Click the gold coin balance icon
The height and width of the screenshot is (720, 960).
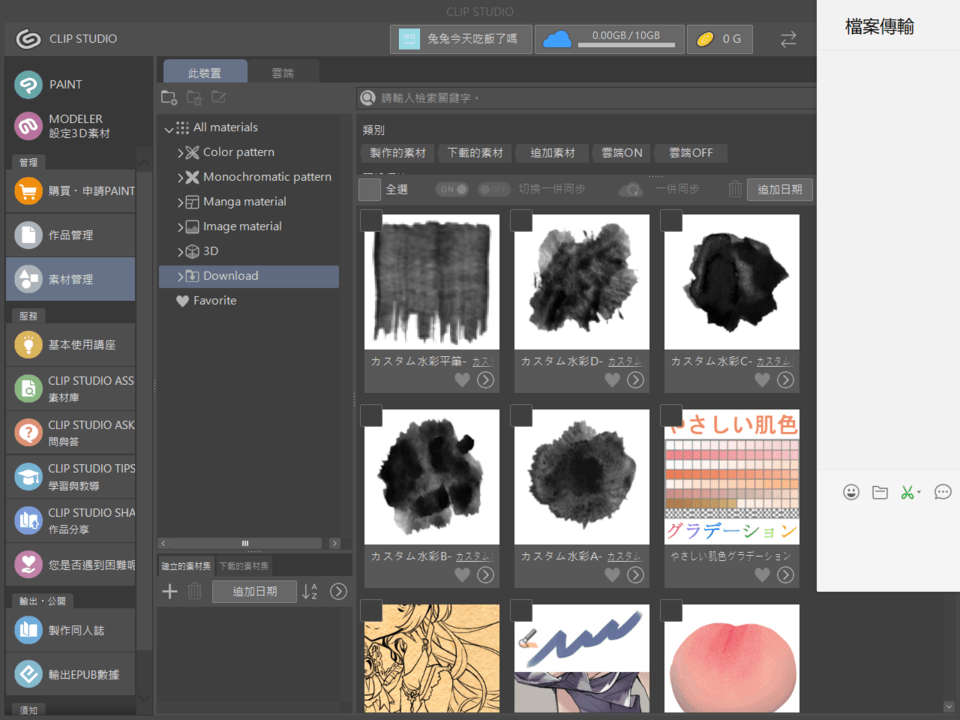(x=706, y=39)
